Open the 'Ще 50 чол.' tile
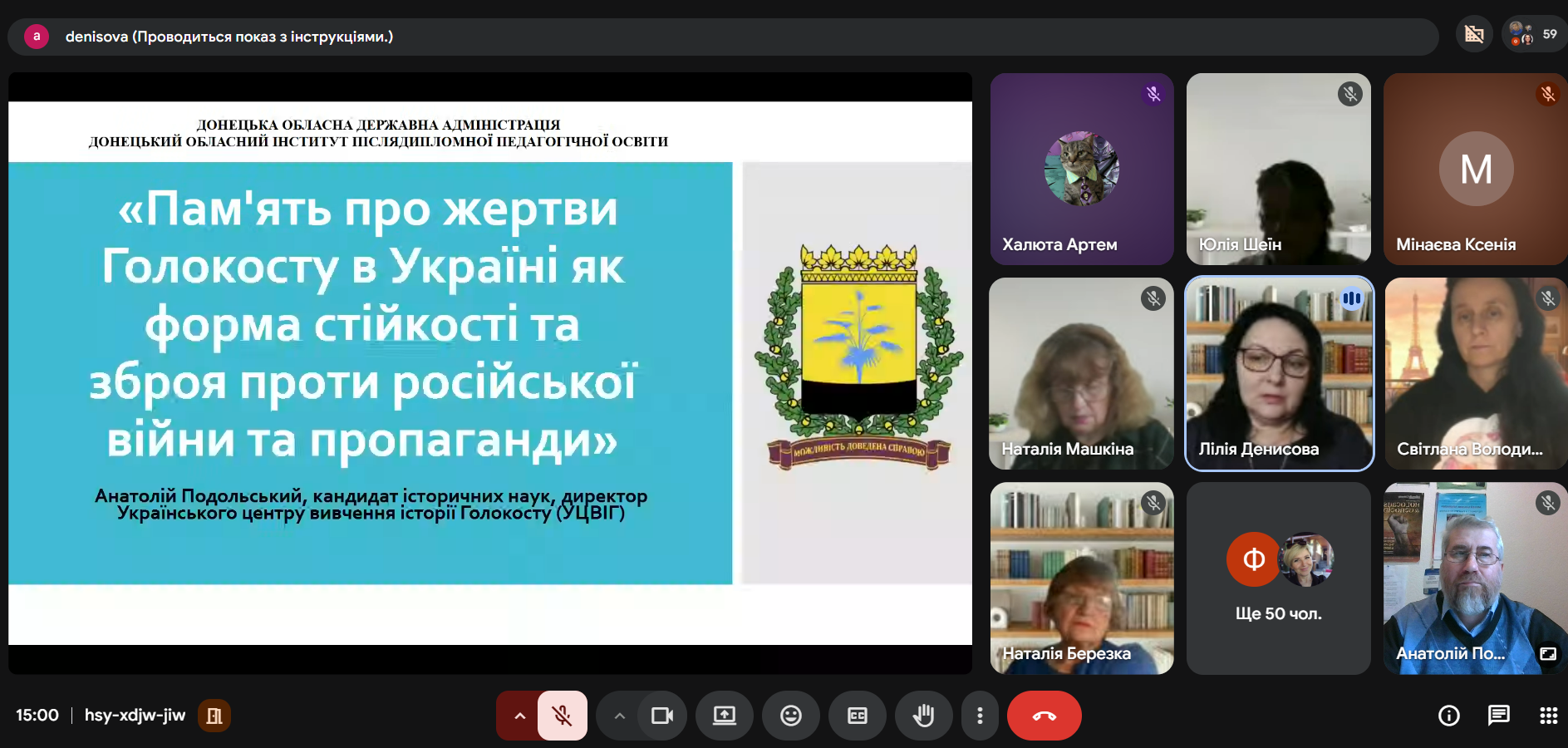The image size is (1568, 748). (1278, 578)
